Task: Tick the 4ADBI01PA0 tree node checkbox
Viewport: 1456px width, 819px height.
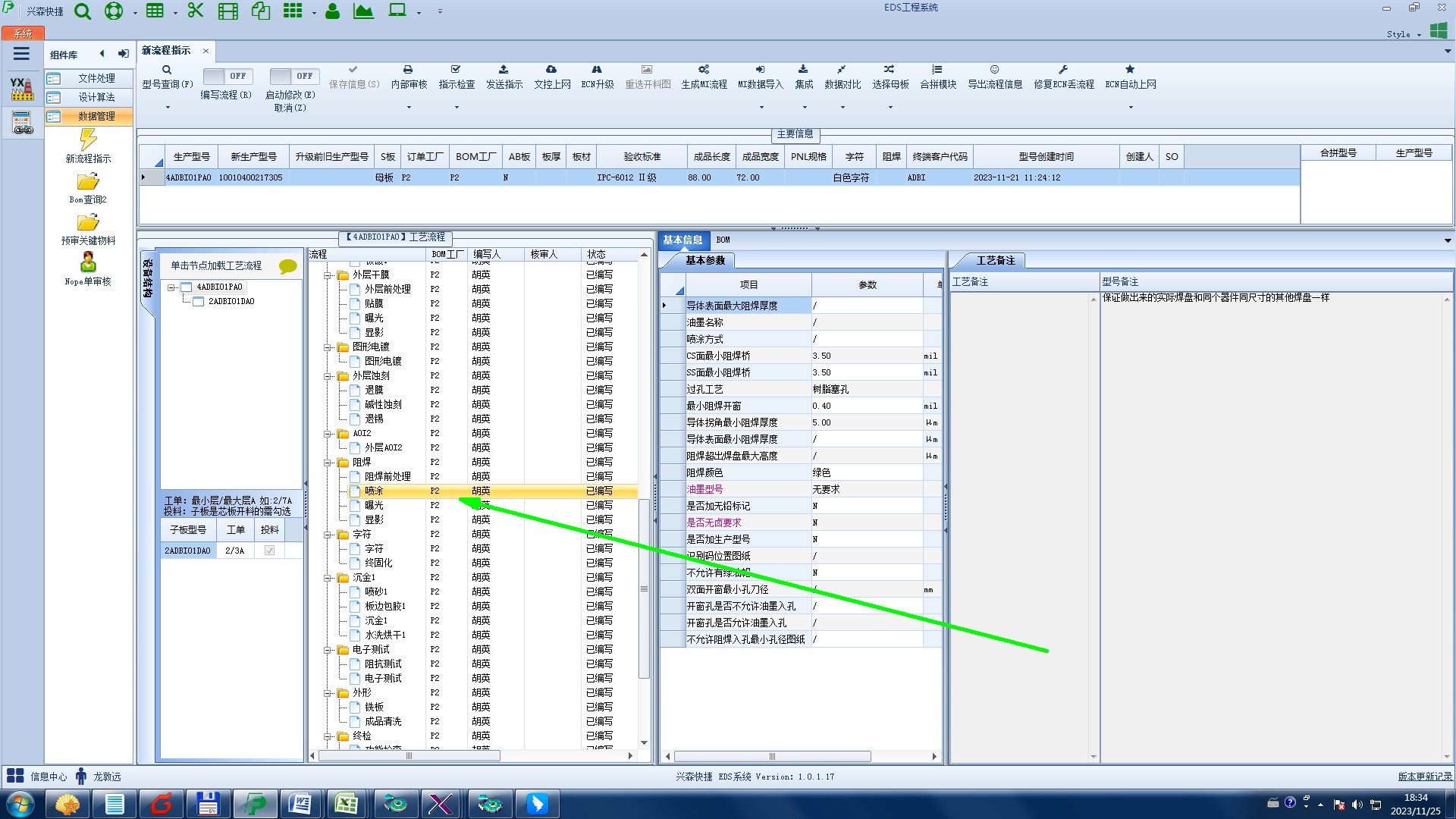Action: (x=187, y=287)
